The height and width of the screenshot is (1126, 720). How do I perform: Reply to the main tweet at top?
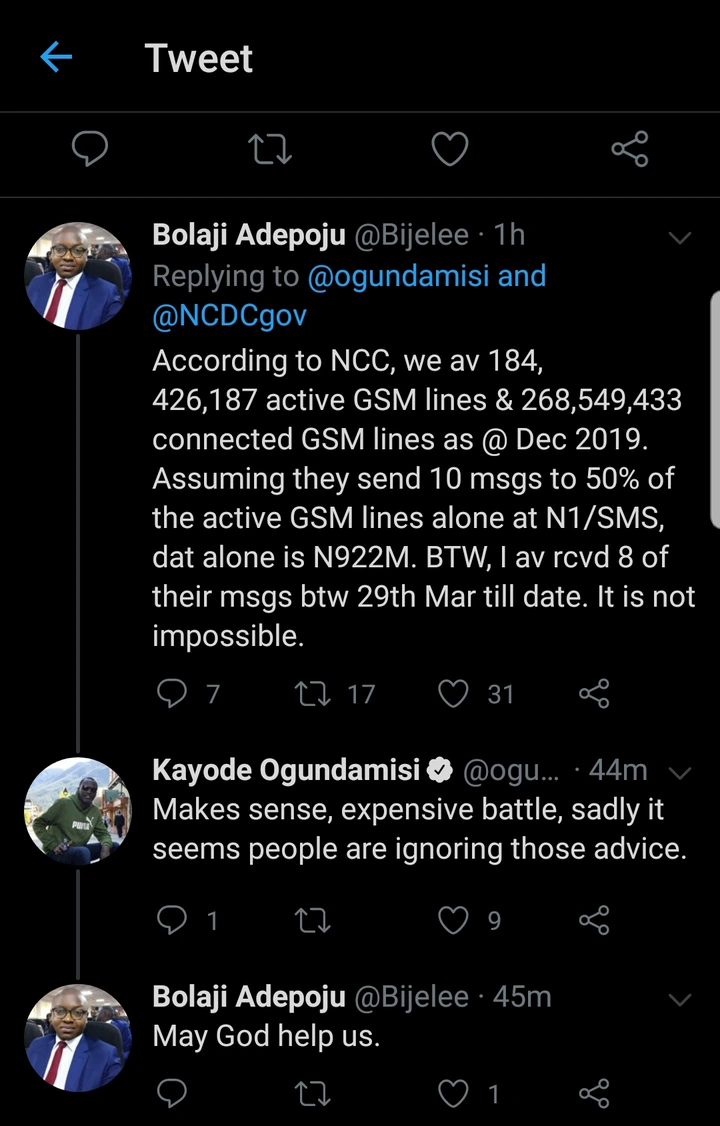click(x=90, y=150)
